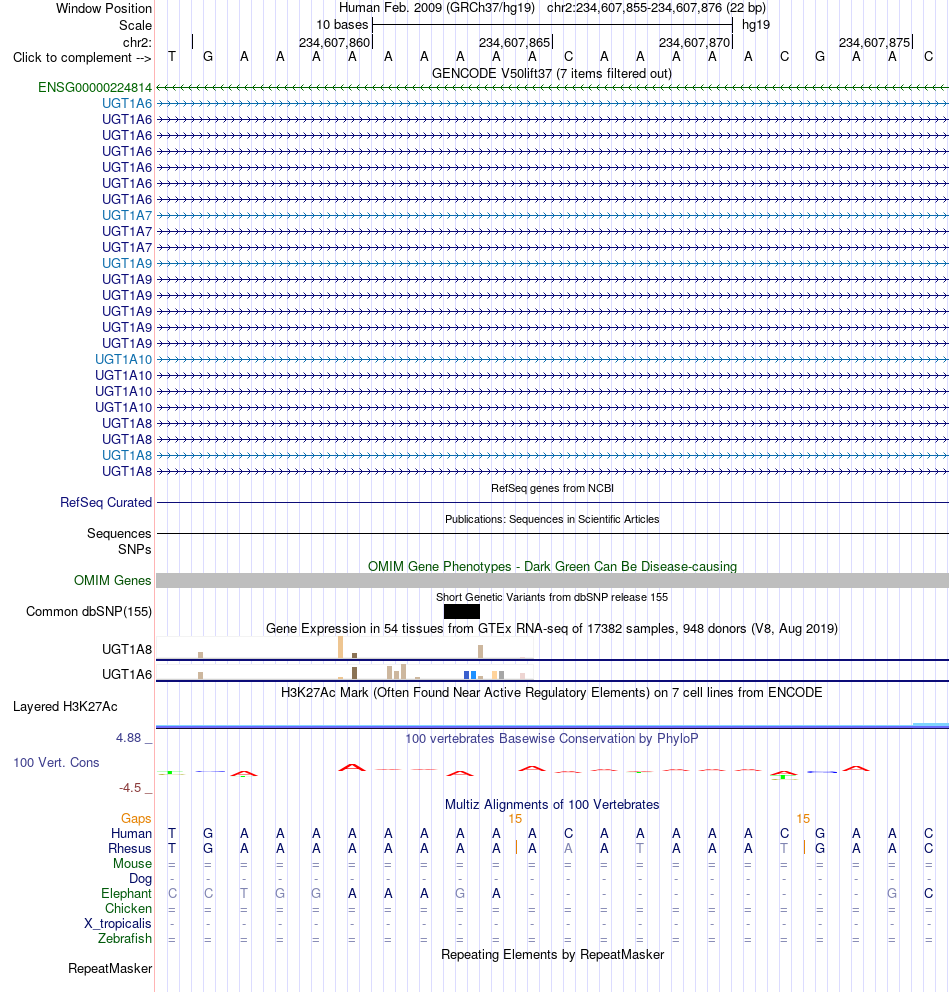Screen dimensions: 950x992
Task: Open Publications: Sequences in Scientific Articles title
Action: [552, 519]
